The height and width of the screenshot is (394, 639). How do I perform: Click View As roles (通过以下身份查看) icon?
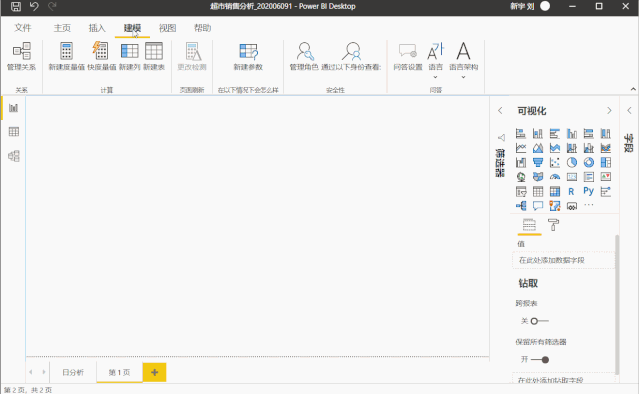tap(351, 51)
